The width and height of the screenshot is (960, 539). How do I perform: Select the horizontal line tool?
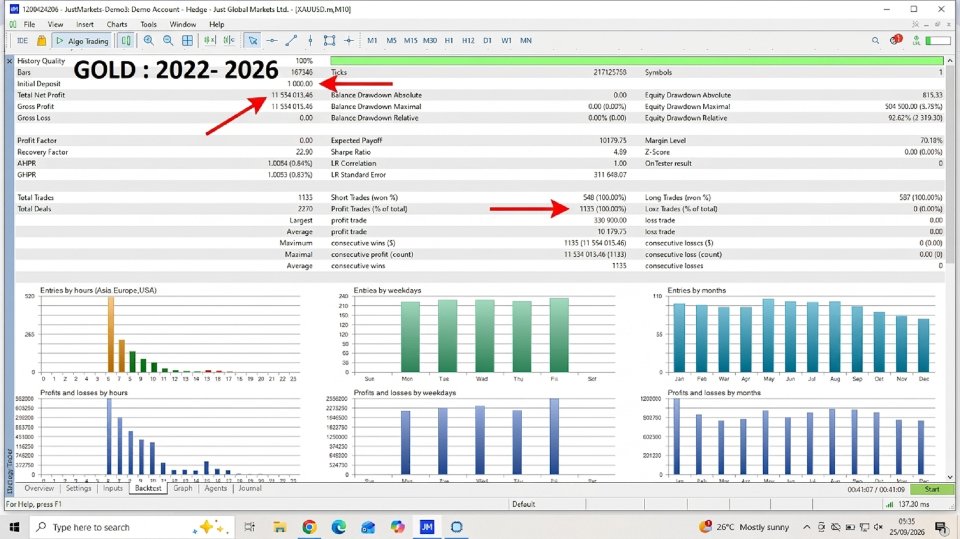click(x=272, y=40)
